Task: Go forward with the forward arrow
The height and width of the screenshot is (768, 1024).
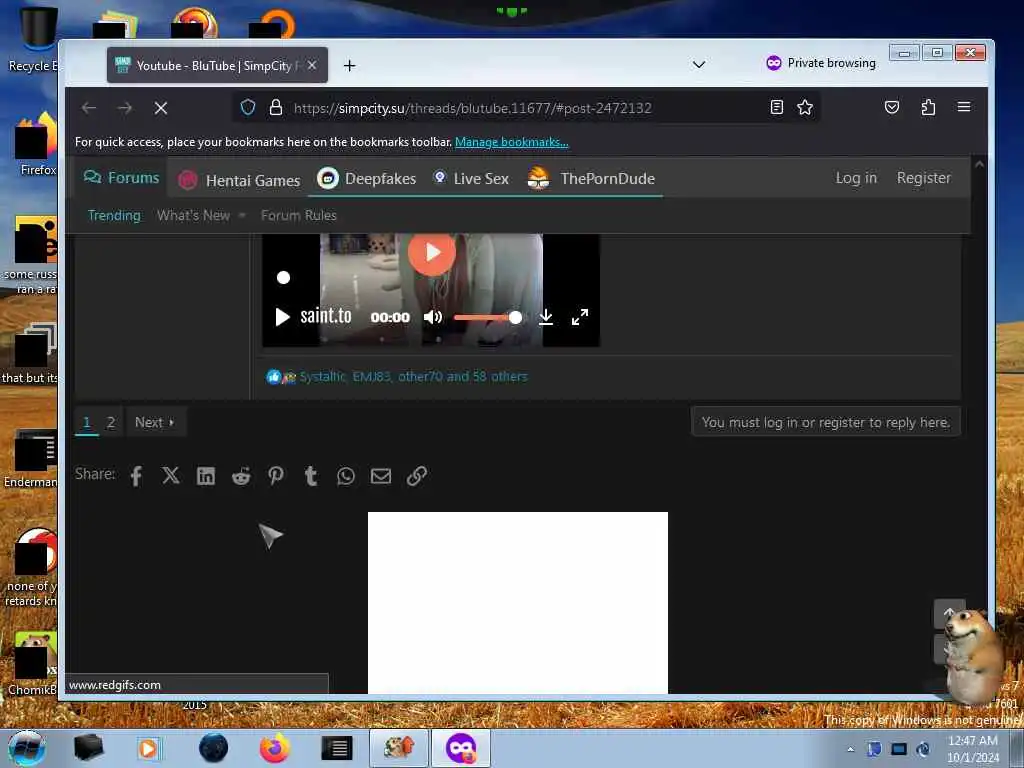Action: [125, 108]
